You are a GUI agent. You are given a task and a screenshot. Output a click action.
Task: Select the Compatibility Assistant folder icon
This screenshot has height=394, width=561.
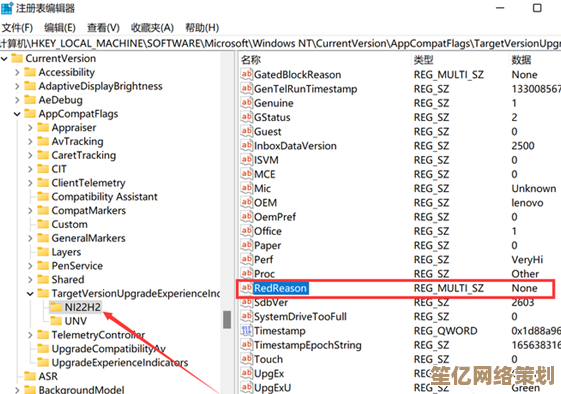tap(43, 196)
